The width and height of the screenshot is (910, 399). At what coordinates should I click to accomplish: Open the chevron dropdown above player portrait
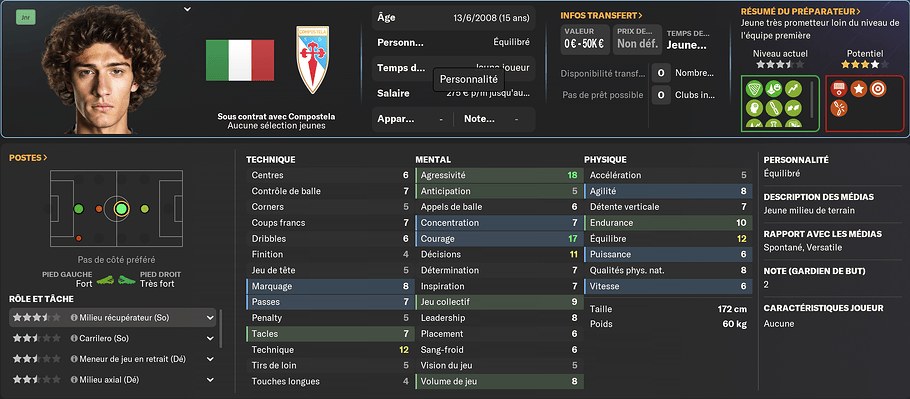click(x=187, y=9)
